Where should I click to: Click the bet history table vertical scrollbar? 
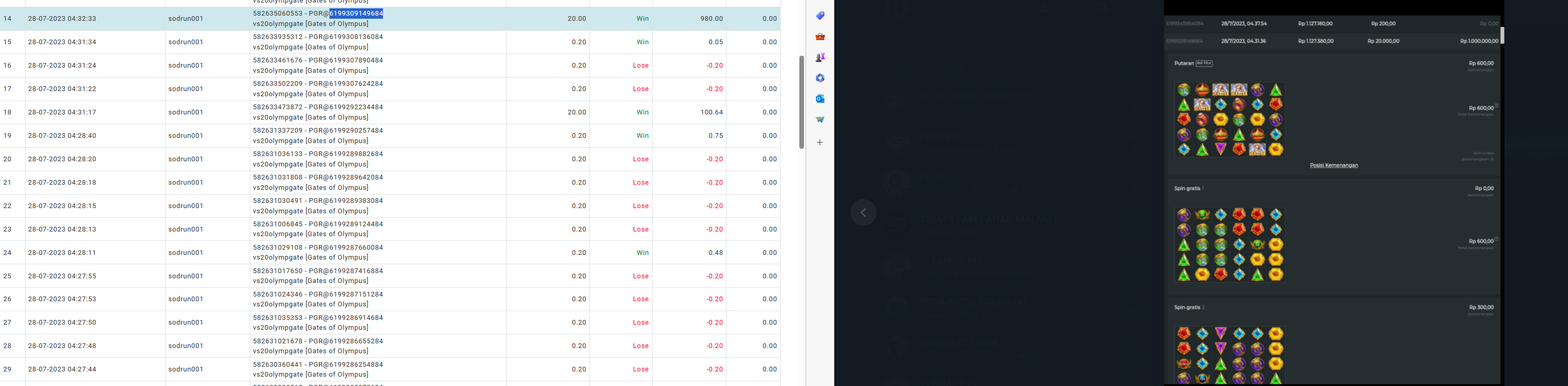click(x=801, y=101)
